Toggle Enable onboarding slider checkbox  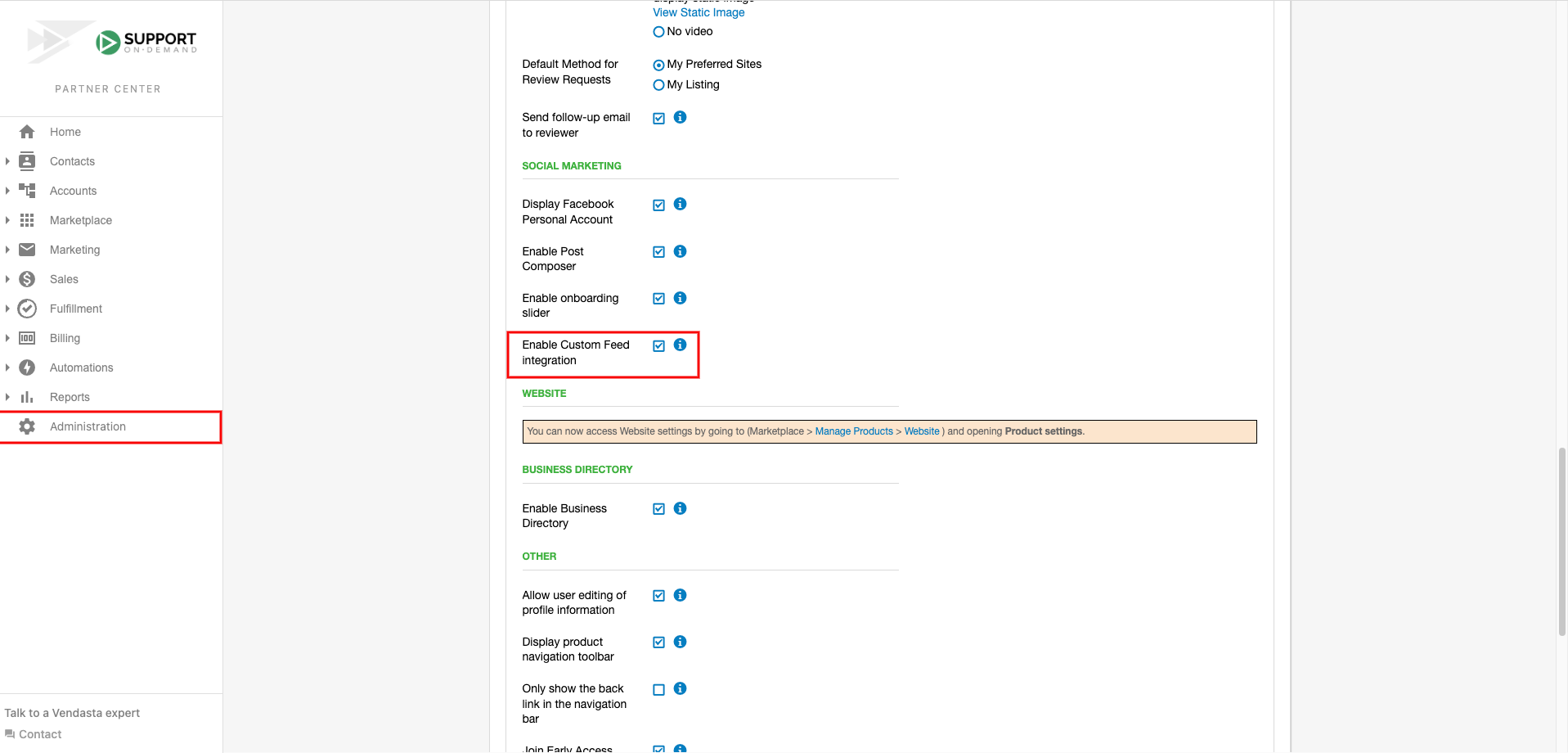pos(658,299)
